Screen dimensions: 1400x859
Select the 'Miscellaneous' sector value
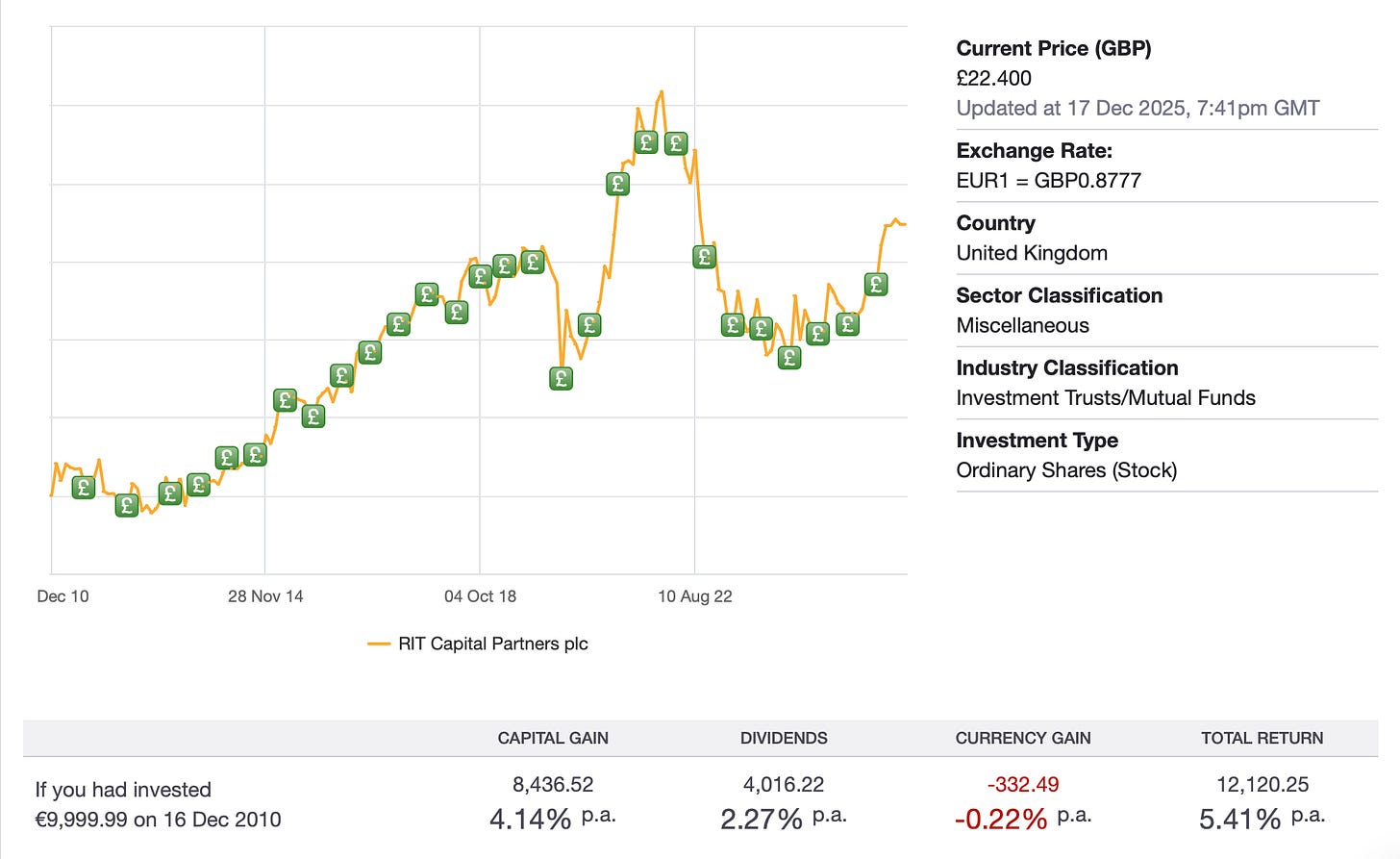1023,325
